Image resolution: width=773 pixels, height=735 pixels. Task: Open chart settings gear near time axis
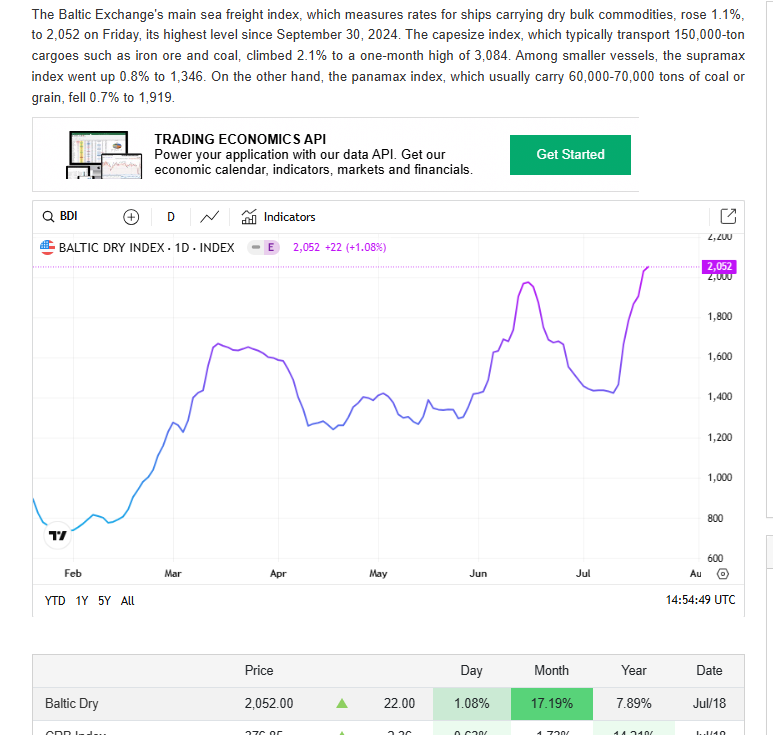pyautogui.click(x=724, y=574)
